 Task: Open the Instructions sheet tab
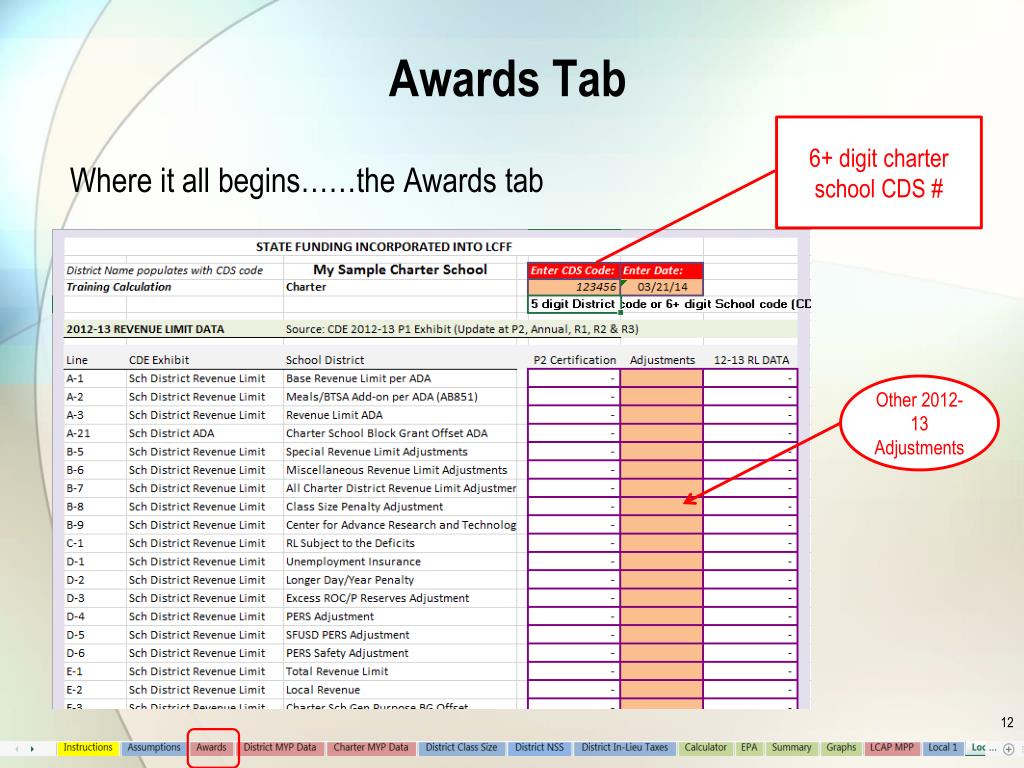pyautogui.click(x=88, y=748)
